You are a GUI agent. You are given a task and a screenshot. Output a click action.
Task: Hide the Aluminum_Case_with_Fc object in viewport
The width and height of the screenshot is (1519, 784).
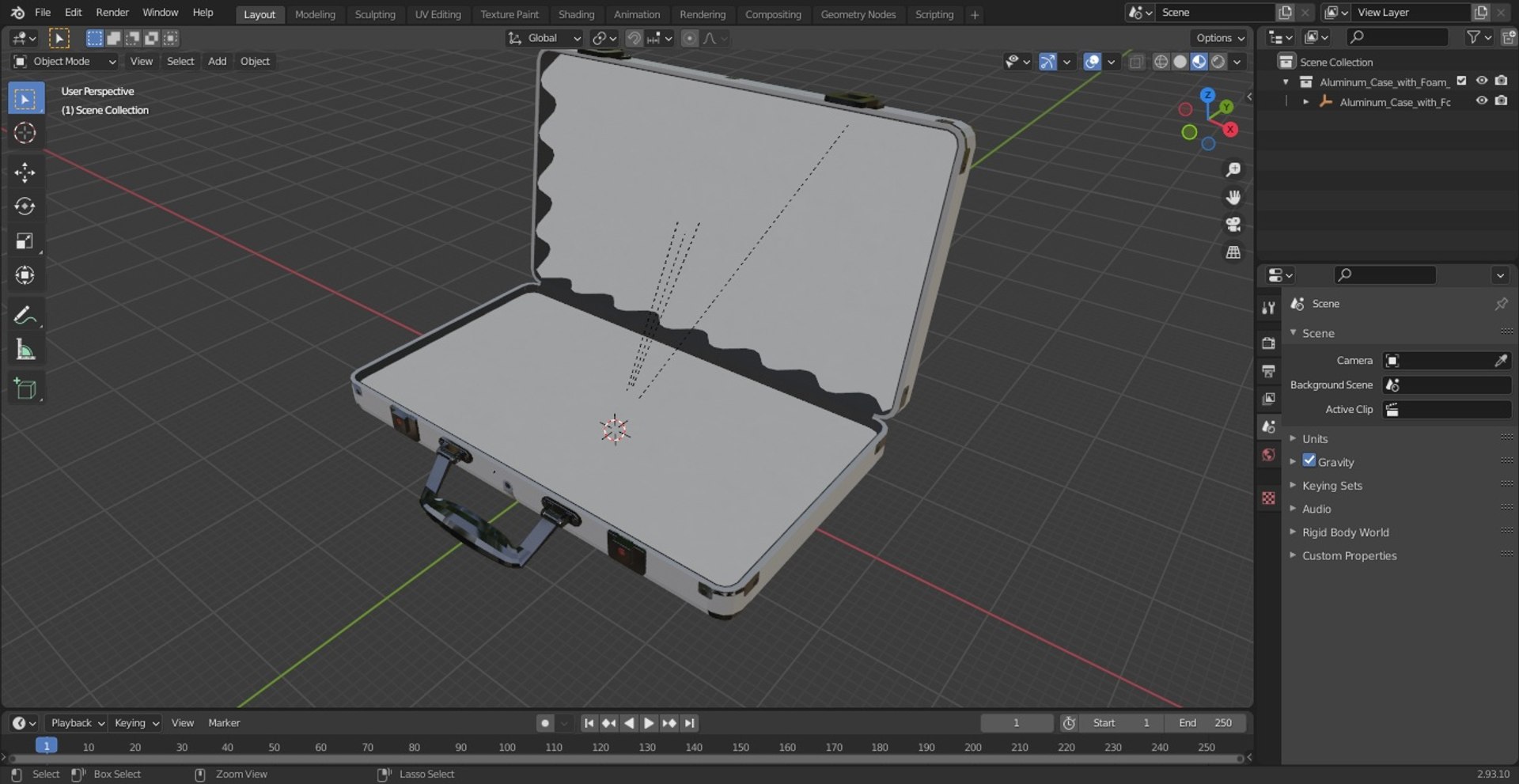coord(1482,101)
